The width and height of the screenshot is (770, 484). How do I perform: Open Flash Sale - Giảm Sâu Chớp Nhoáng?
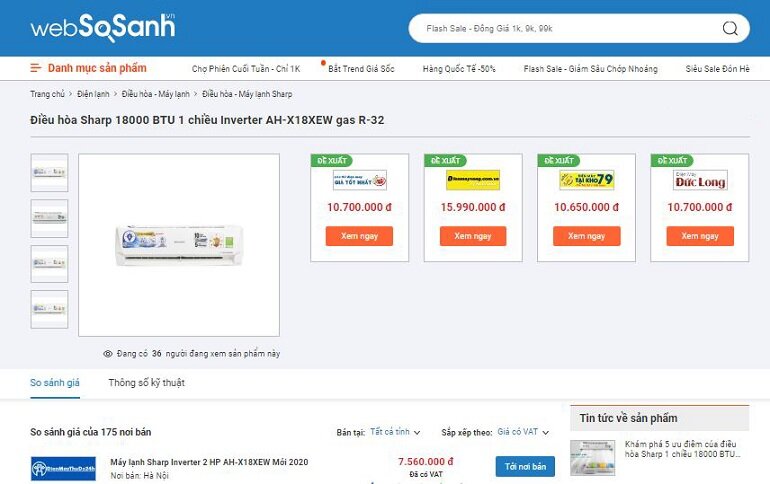tap(590, 69)
